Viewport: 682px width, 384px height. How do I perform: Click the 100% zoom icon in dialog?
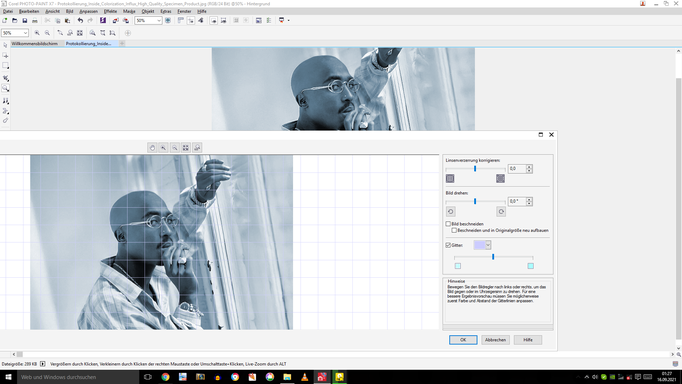click(x=197, y=148)
